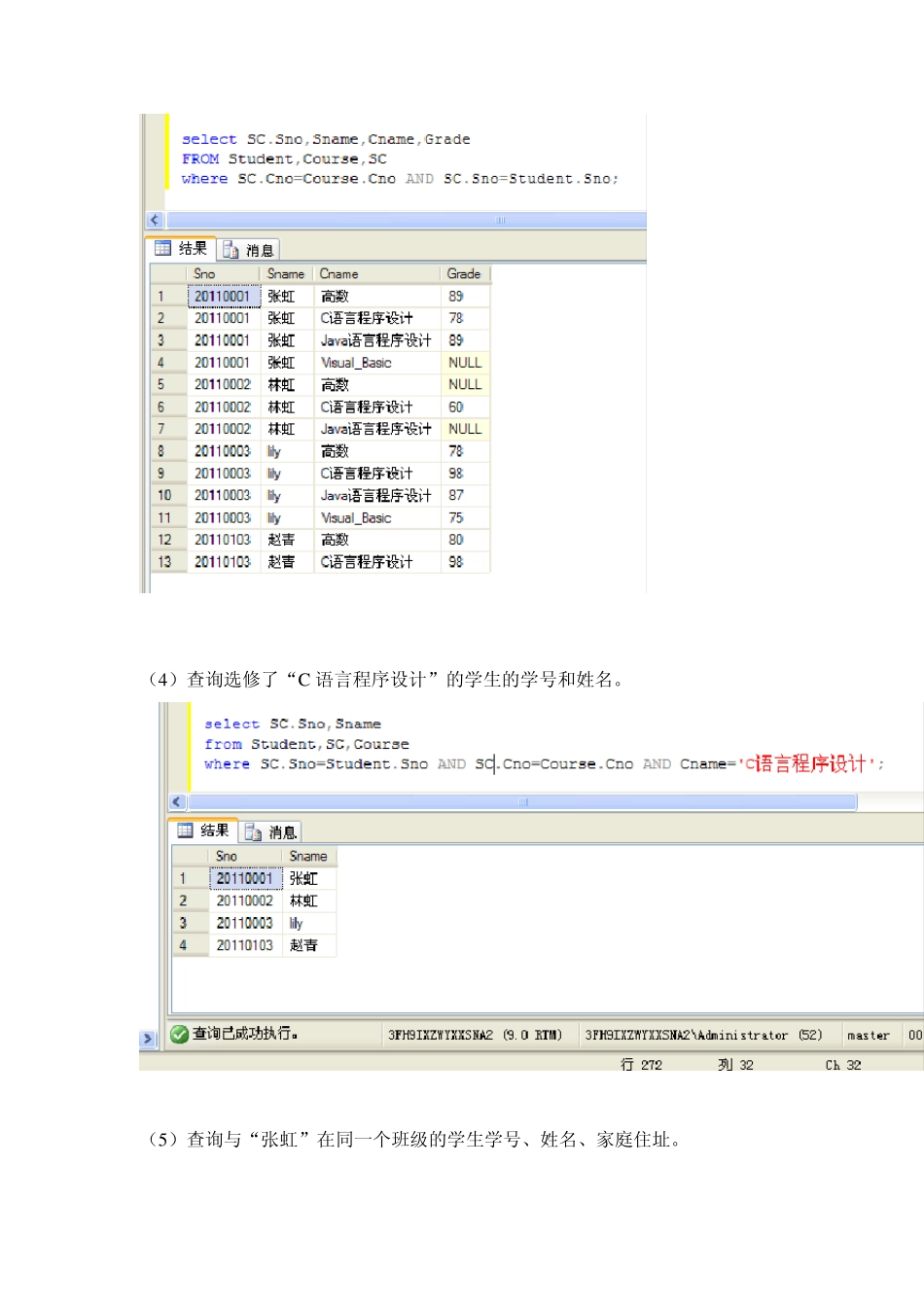Click the Cname column header
This screenshot has width=924, height=1307.
pos(376,274)
